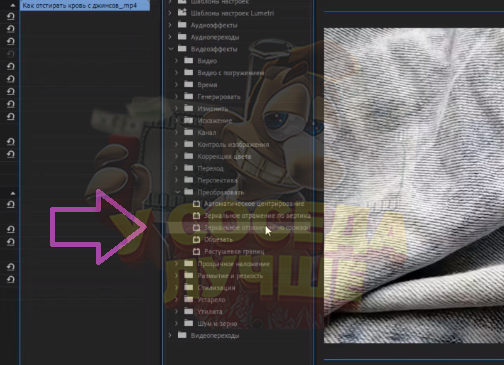Click the Видео с погружением label
Screen dimensions: 504x365
[231, 73]
